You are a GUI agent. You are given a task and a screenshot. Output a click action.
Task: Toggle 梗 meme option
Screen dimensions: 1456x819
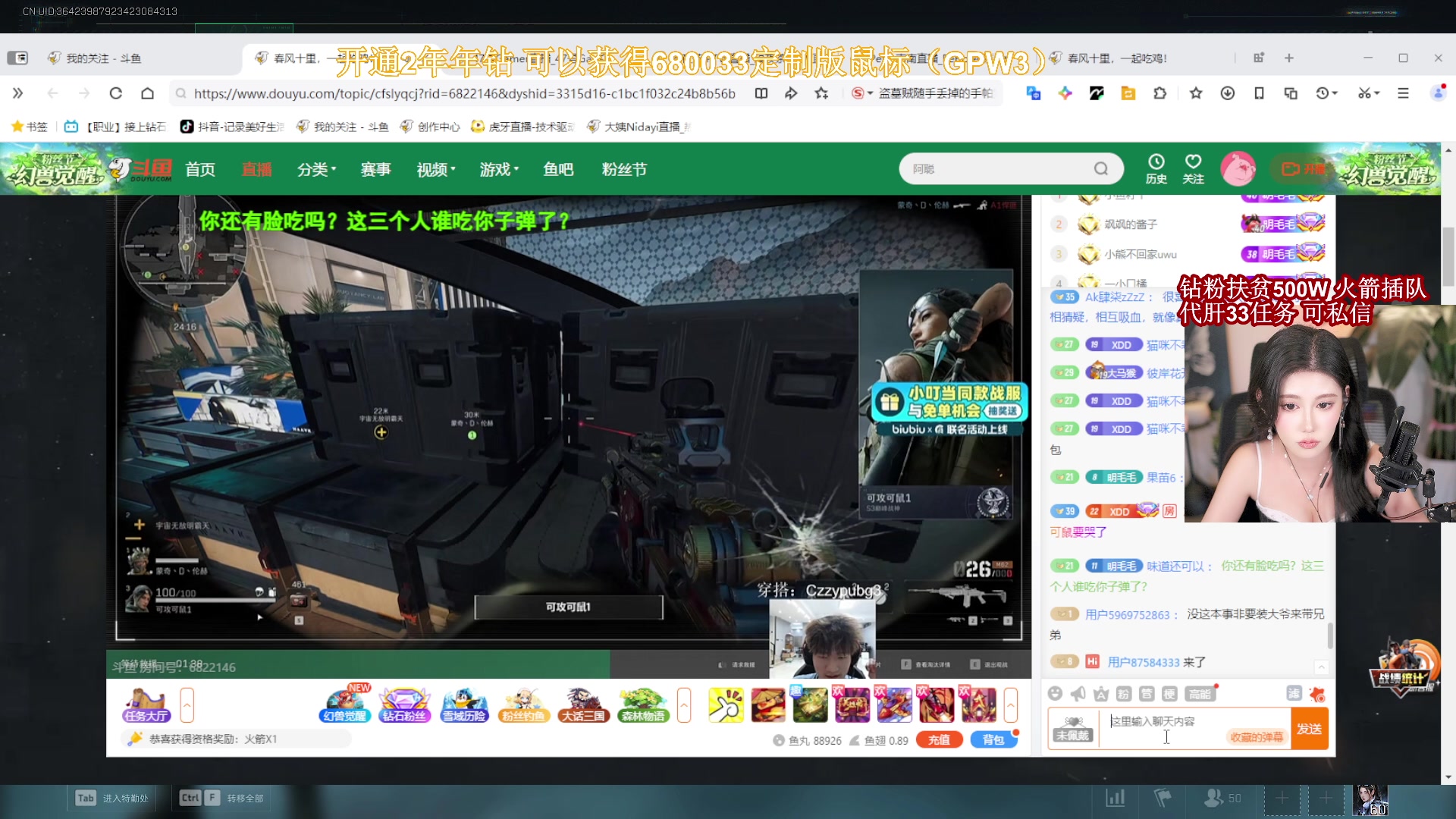(1169, 693)
